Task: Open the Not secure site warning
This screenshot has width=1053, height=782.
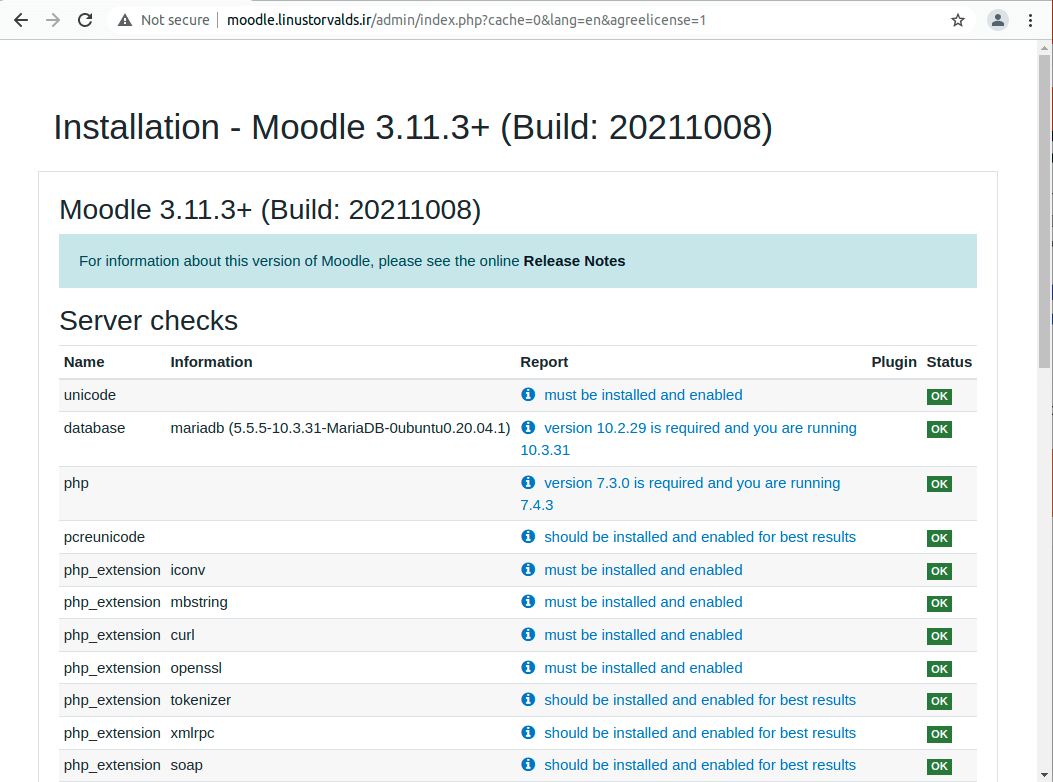Action: [x=164, y=20]
